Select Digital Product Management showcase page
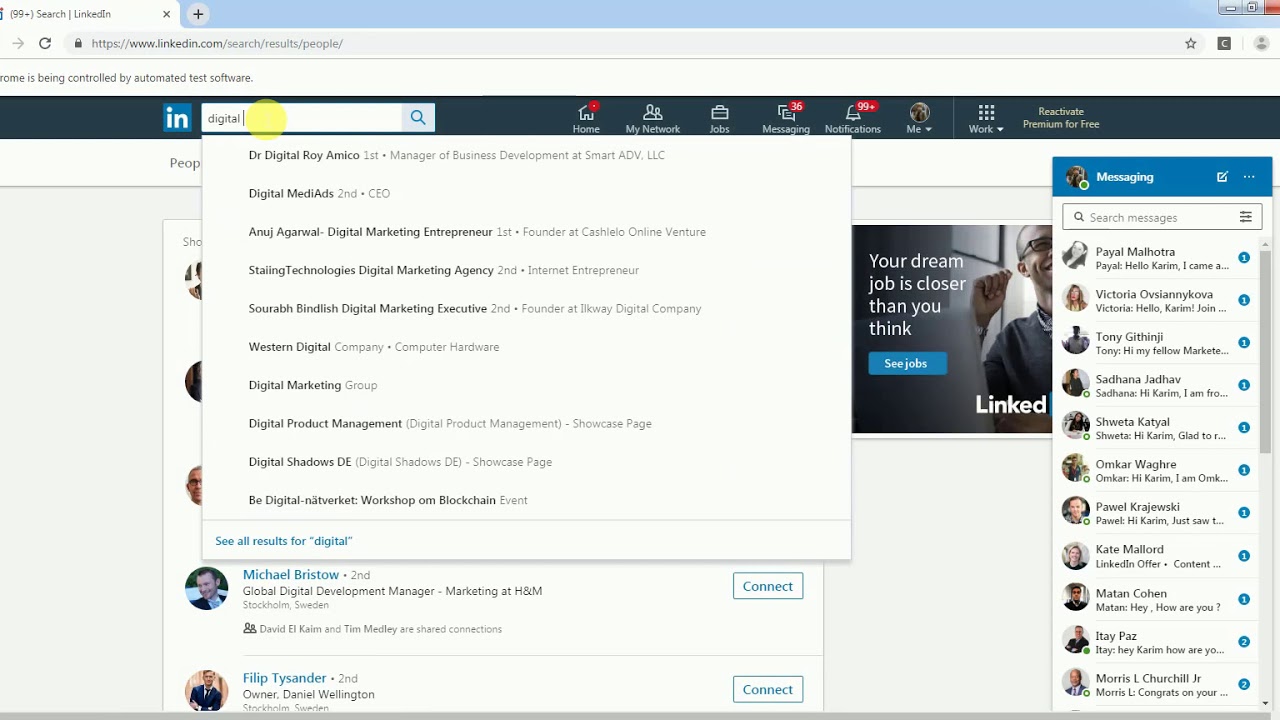 [526, 423]
